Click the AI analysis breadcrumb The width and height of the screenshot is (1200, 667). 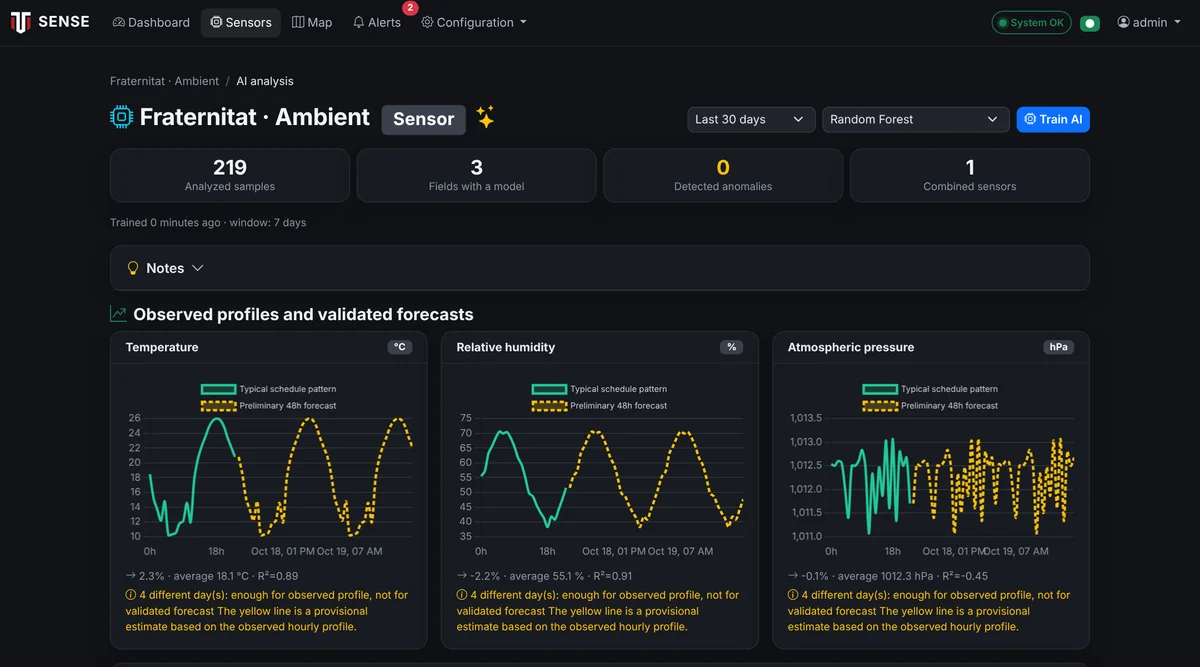click(265, 81)
